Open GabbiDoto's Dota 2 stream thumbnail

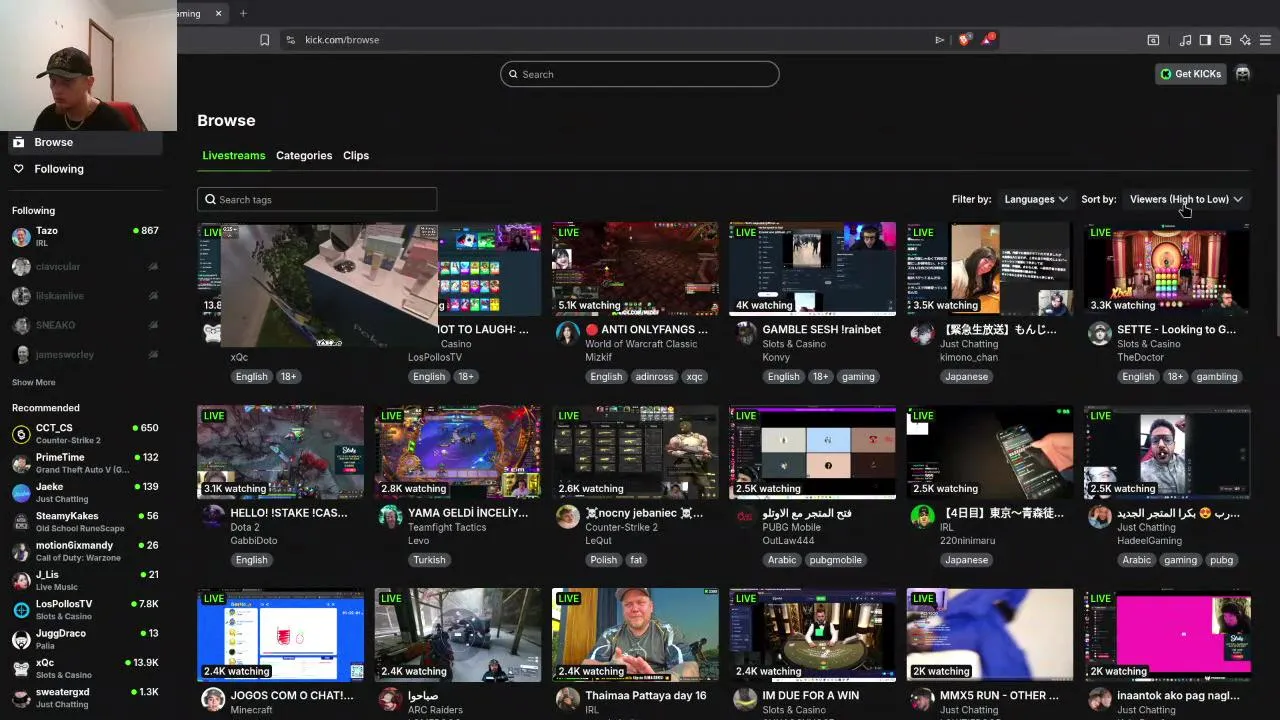click(280, 452)
